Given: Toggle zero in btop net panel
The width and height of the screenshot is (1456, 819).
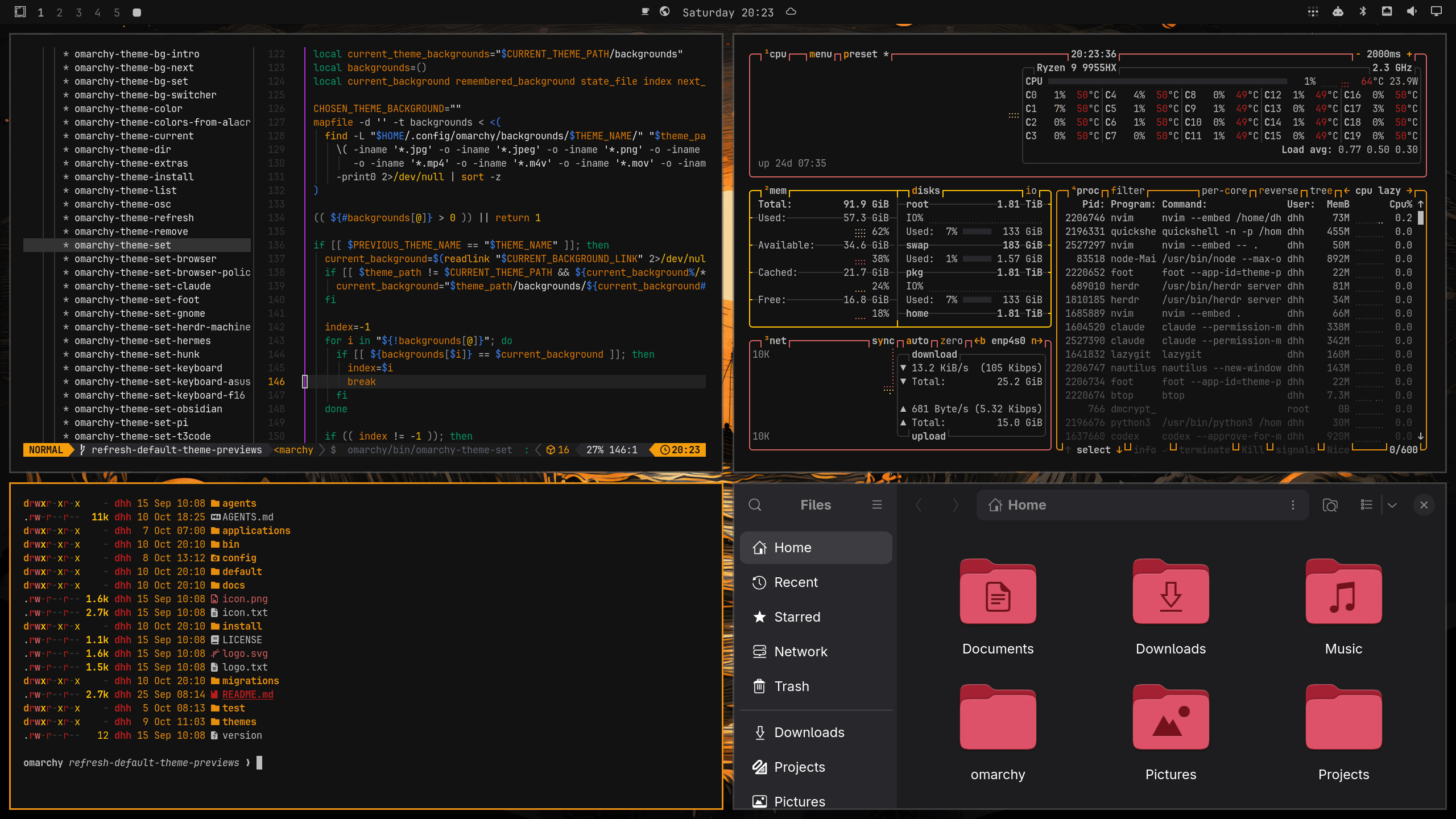Looking at the screenshot, I should [951, 341].
